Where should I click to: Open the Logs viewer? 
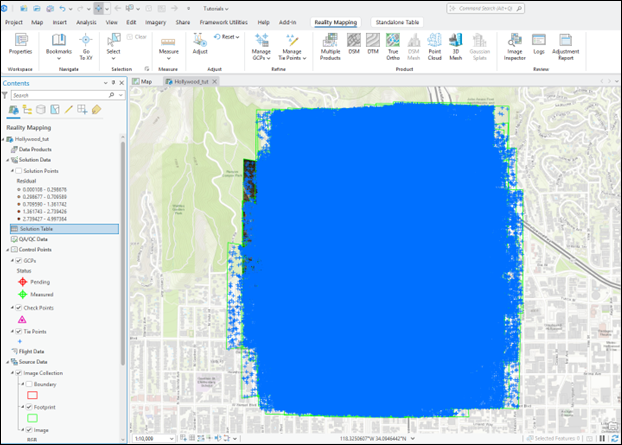coord(539,44)
